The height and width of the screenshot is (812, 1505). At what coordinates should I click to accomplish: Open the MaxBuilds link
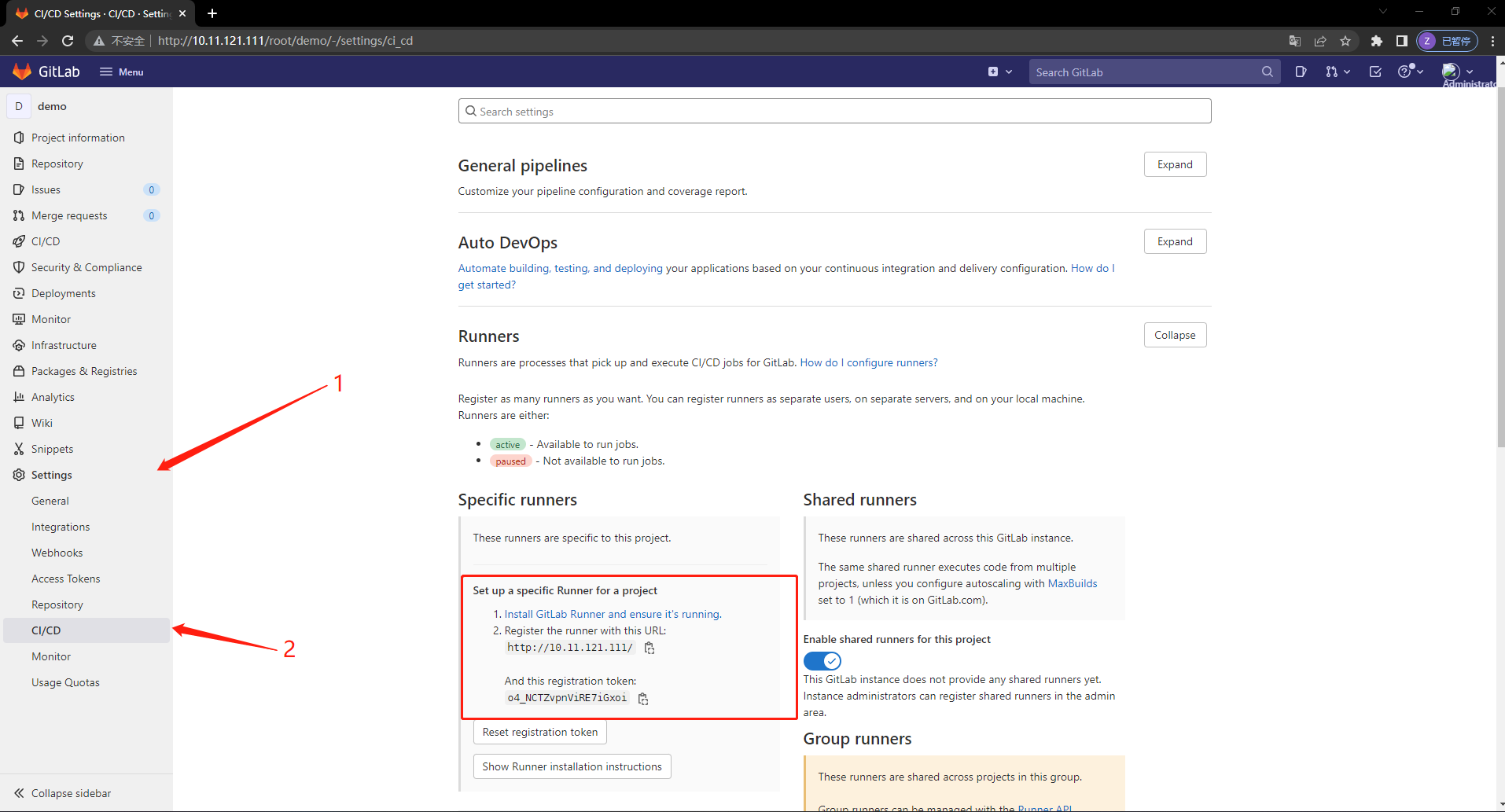[x=1073, y=583]
